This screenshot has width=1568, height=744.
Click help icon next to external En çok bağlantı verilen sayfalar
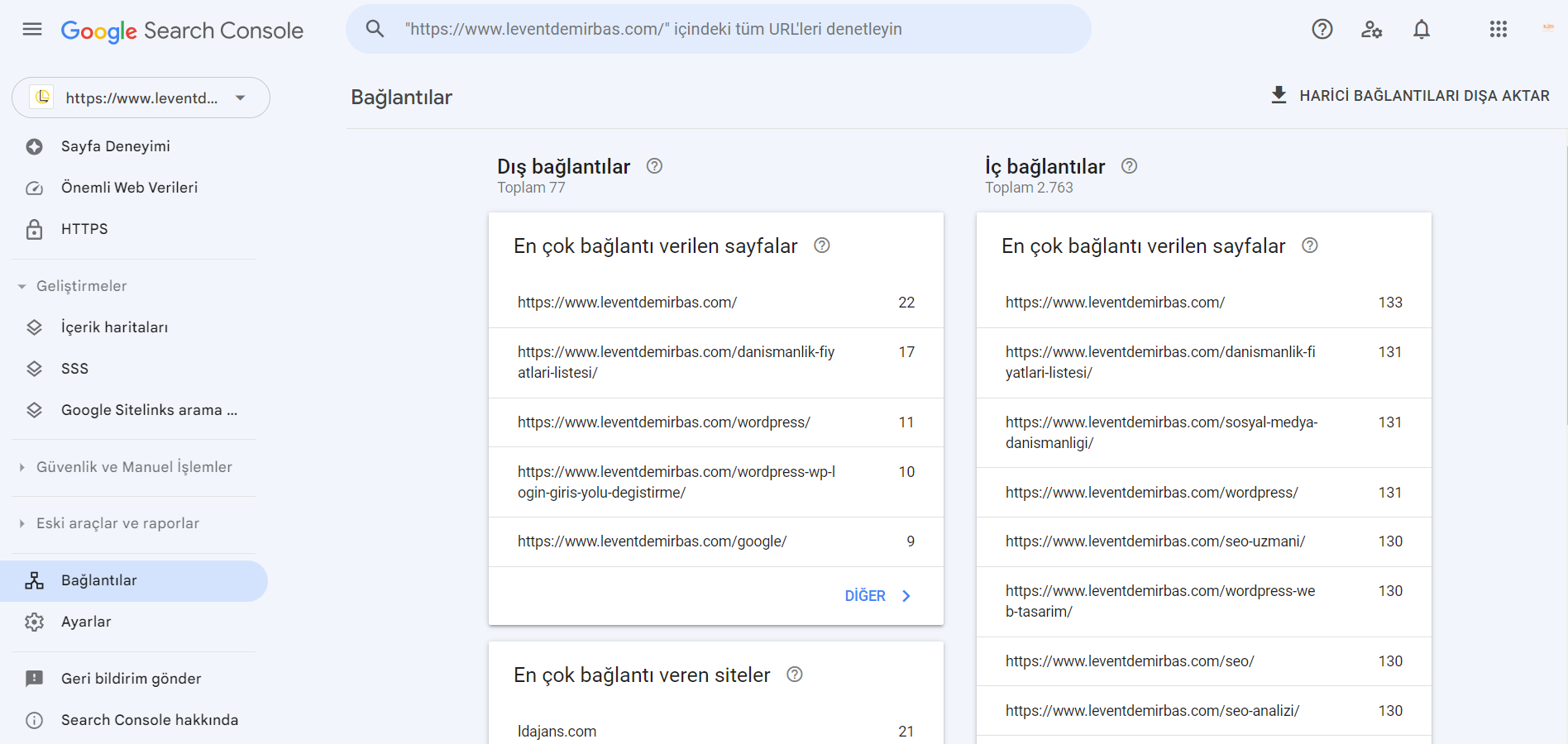pos(822,246)
